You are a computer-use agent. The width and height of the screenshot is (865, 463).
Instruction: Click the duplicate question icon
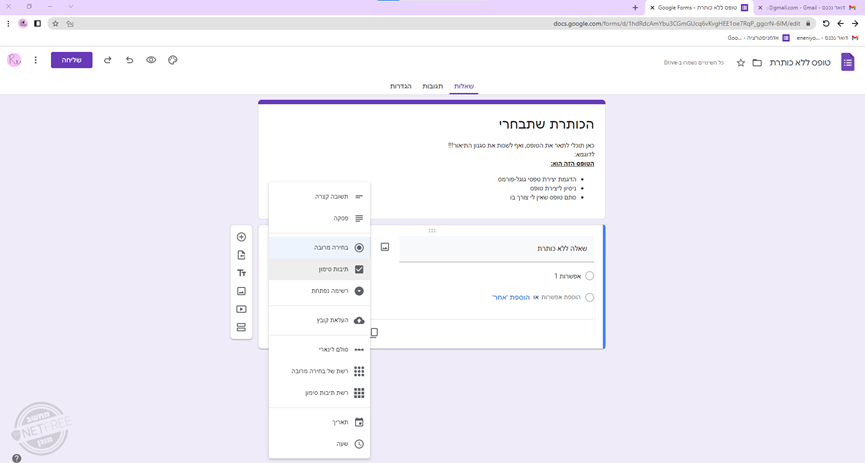374,332
